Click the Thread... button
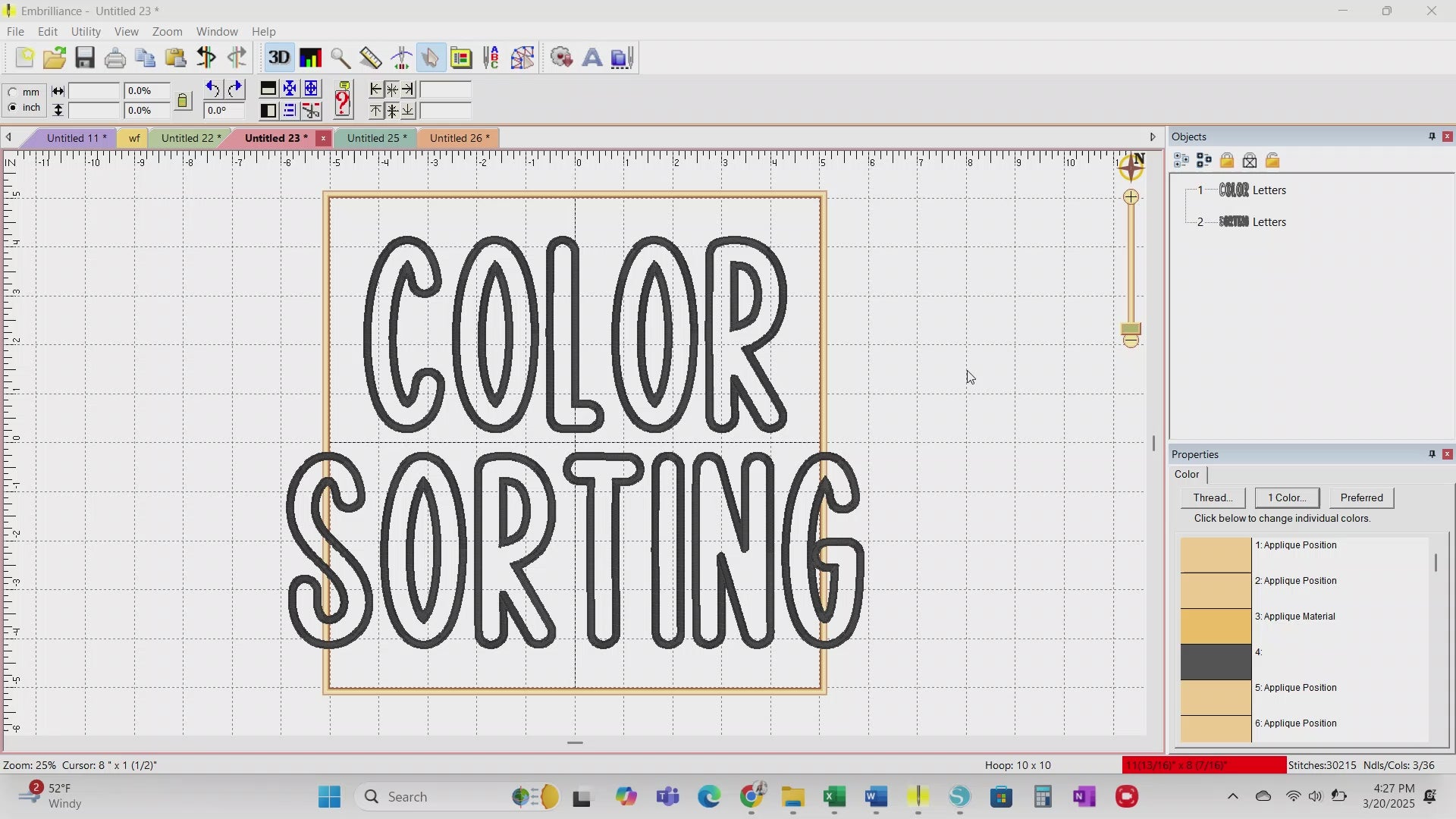The image size is (1456, 819). pos(1213,498)
